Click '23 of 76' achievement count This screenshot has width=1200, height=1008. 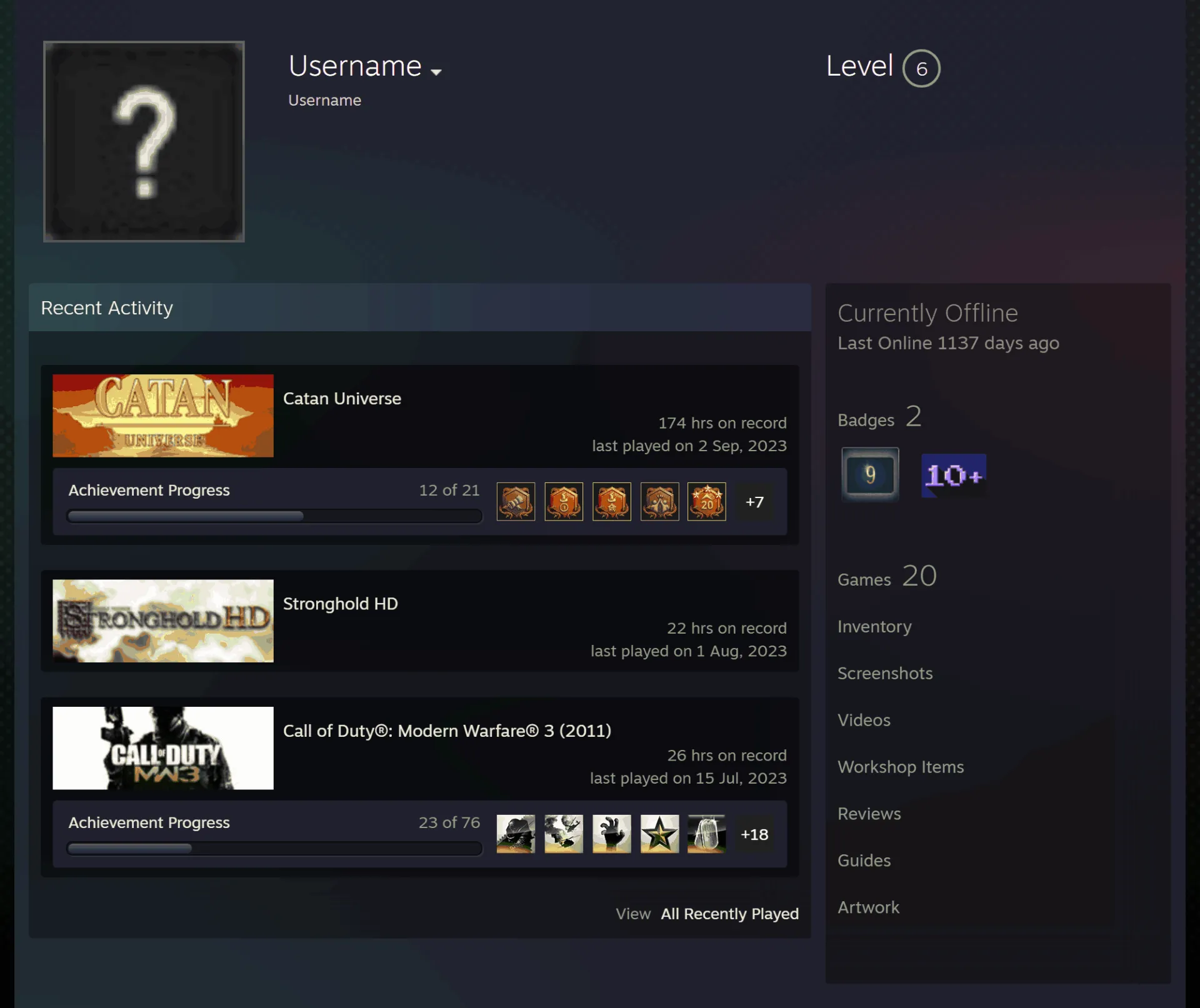449,823
